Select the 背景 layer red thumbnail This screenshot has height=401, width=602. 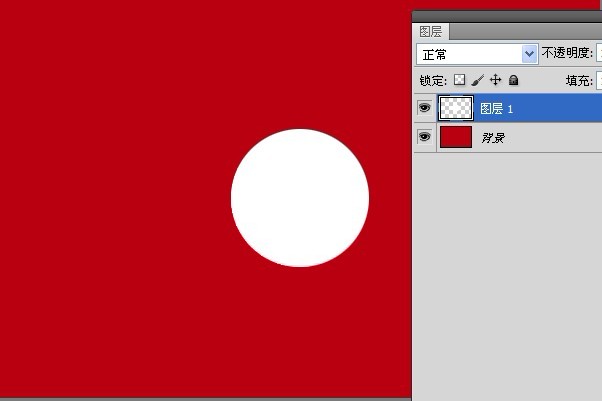tap(456, 137)
